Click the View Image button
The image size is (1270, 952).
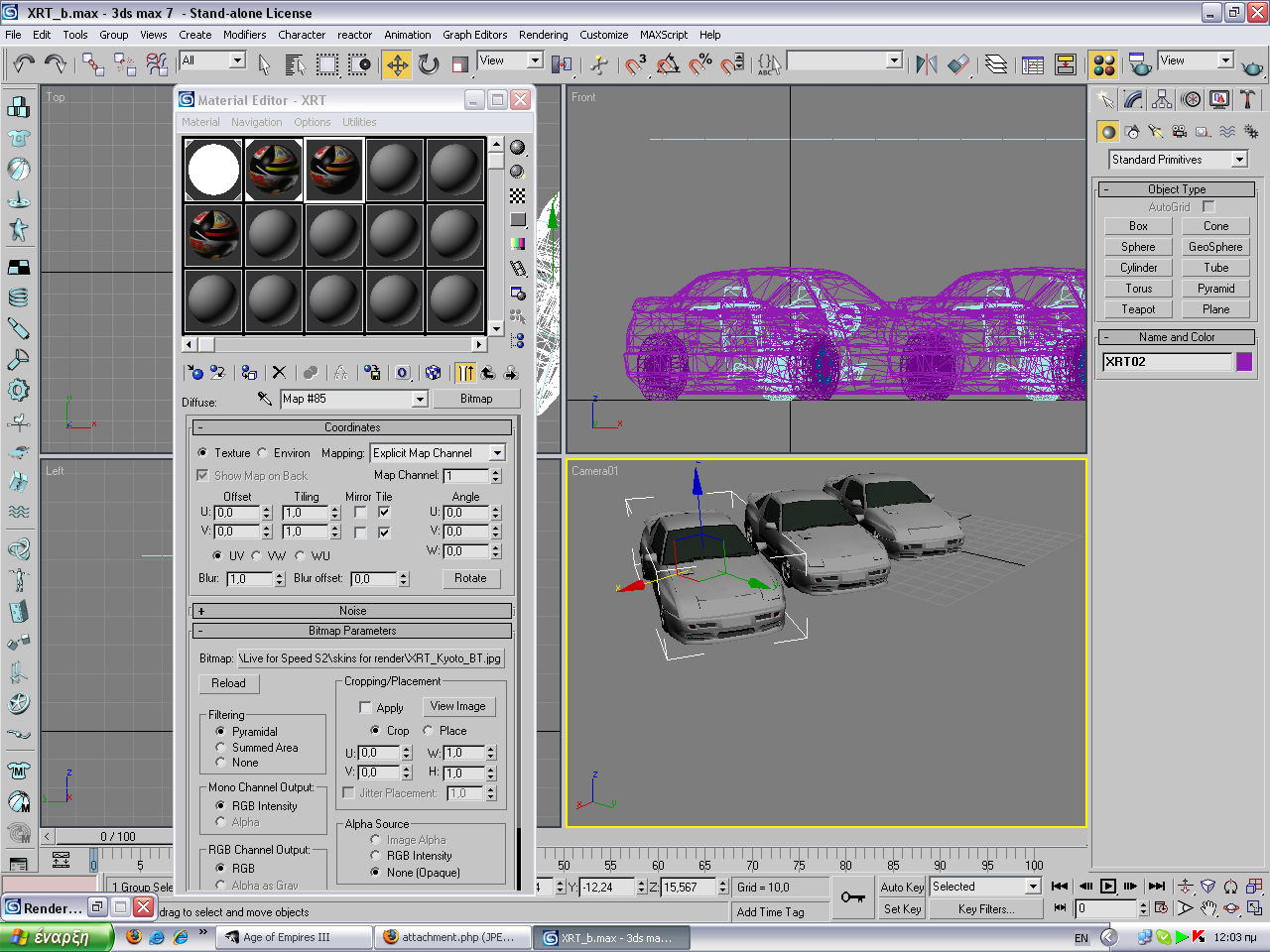[457, 706]
